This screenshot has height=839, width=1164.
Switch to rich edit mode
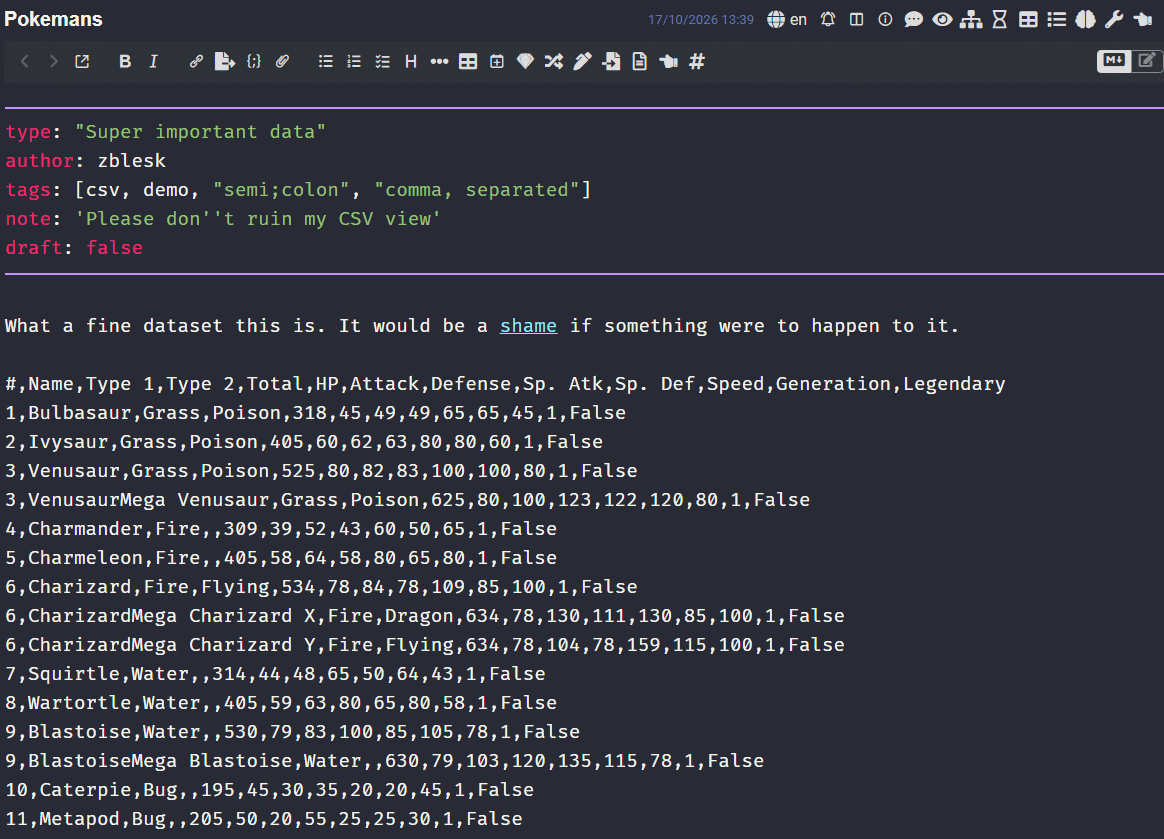point(1147,61)
